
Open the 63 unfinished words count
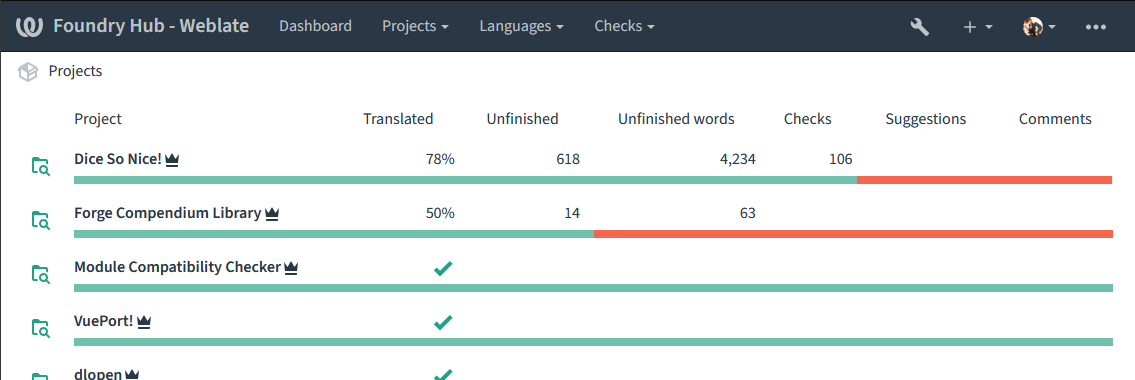pyautogui.click(x=748, y=213)
